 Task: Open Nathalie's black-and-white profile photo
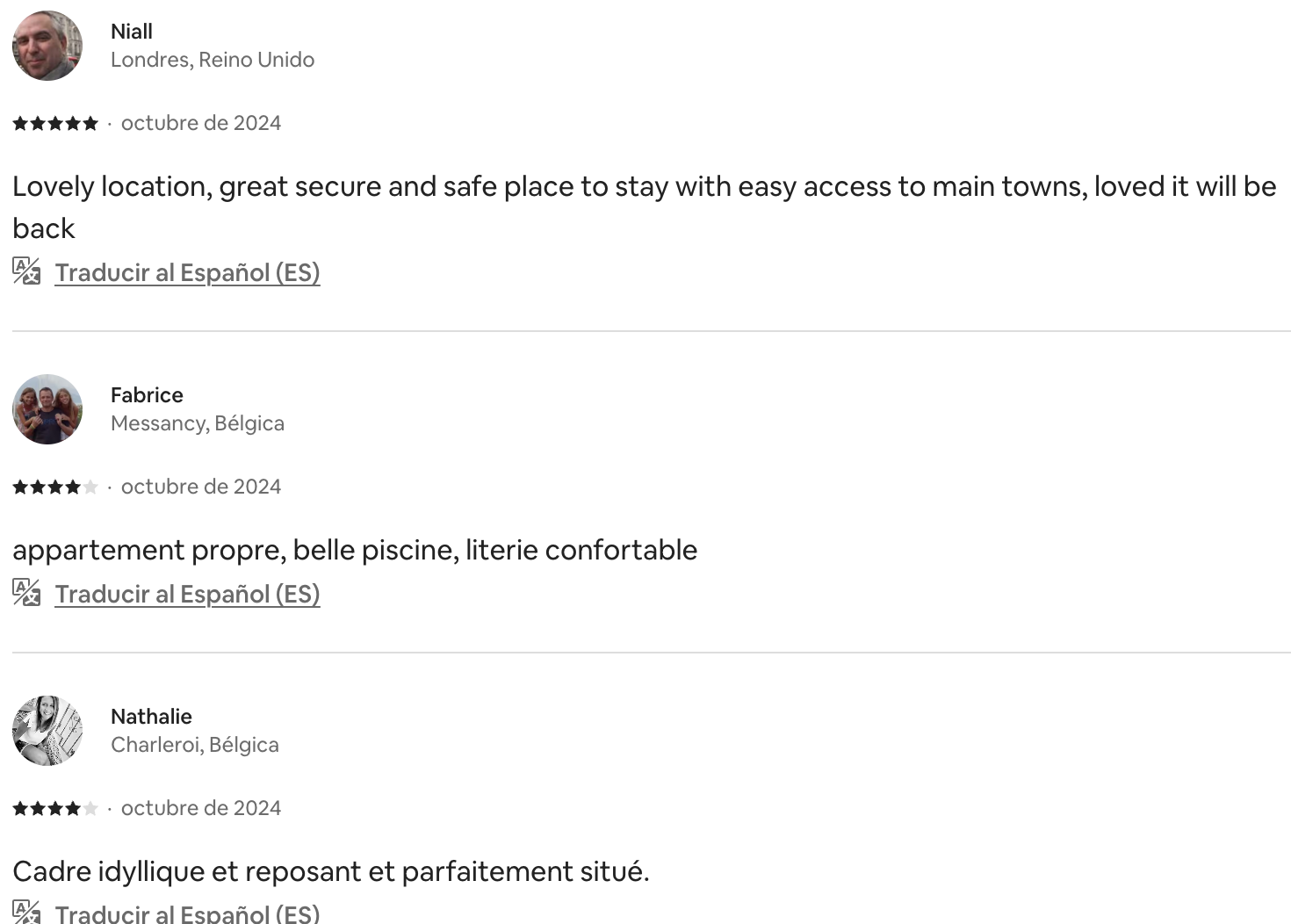pos(47,731)
